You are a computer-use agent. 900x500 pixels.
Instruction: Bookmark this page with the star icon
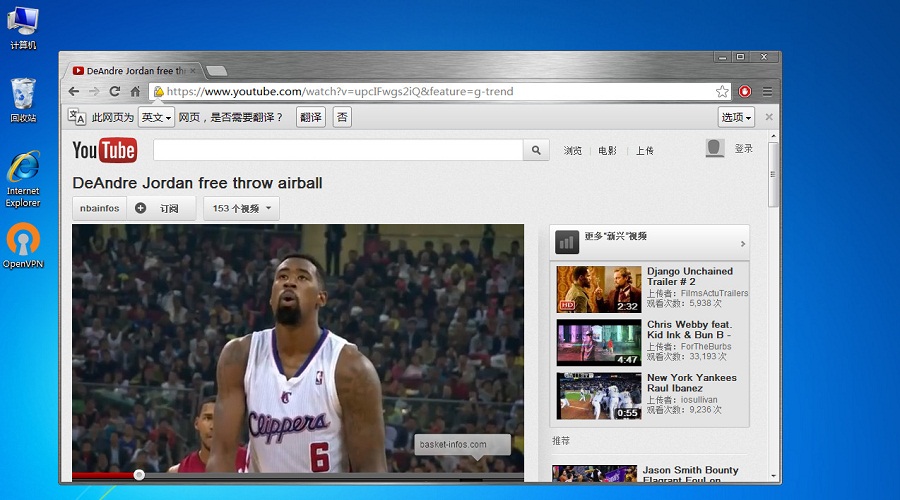click(x=722, y=91)
